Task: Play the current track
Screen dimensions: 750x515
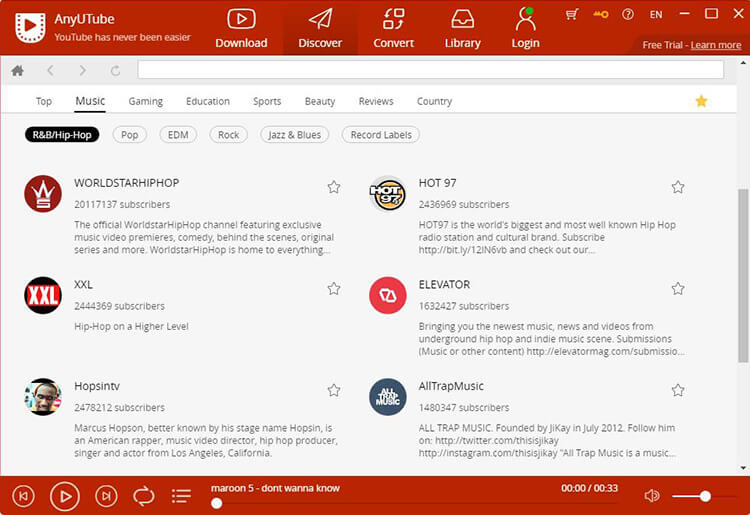Action: [65, 496]
